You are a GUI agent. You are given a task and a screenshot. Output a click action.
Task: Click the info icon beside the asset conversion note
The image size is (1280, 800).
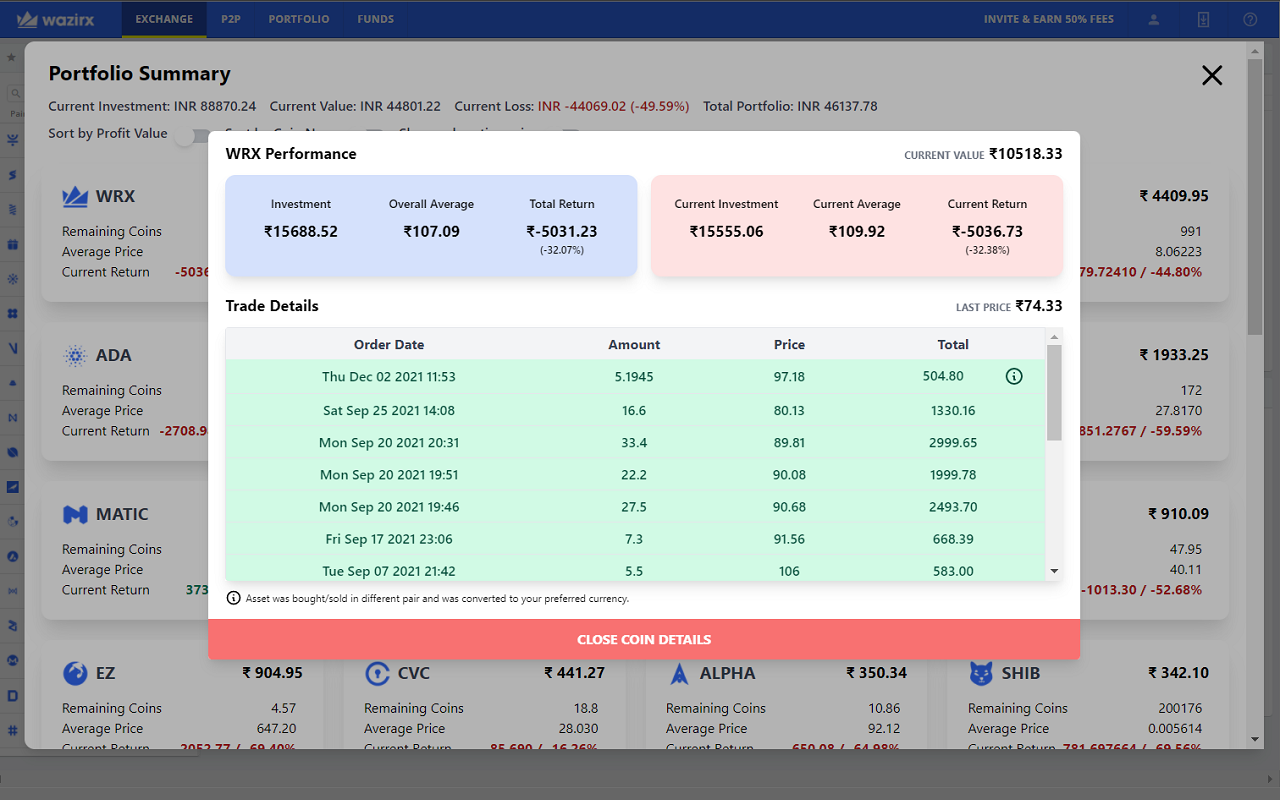pos(234,598)
